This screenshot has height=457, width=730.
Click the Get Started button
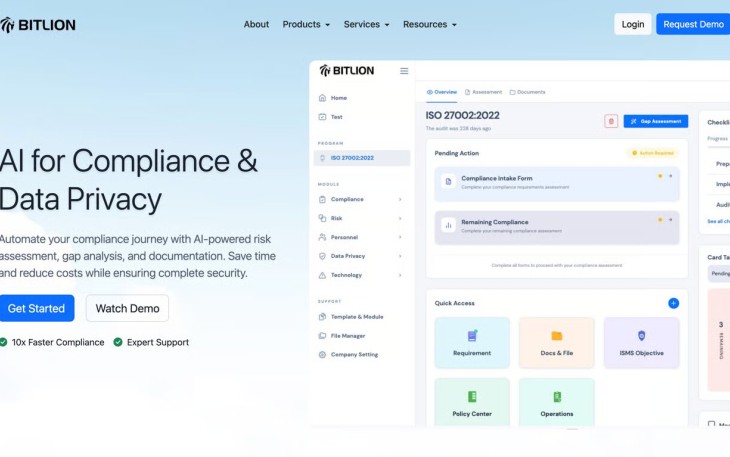pos(36,308)
